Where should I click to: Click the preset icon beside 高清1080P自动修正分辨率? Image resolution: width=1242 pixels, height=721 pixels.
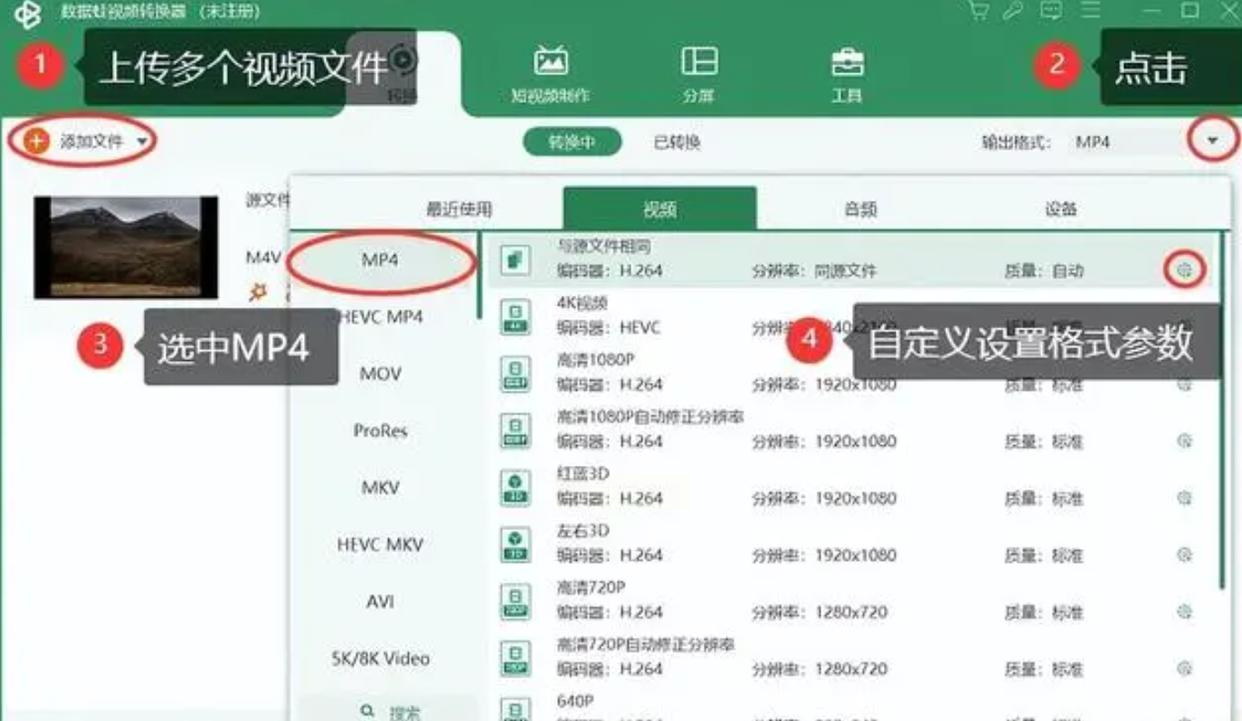click(x=514, y=431)
